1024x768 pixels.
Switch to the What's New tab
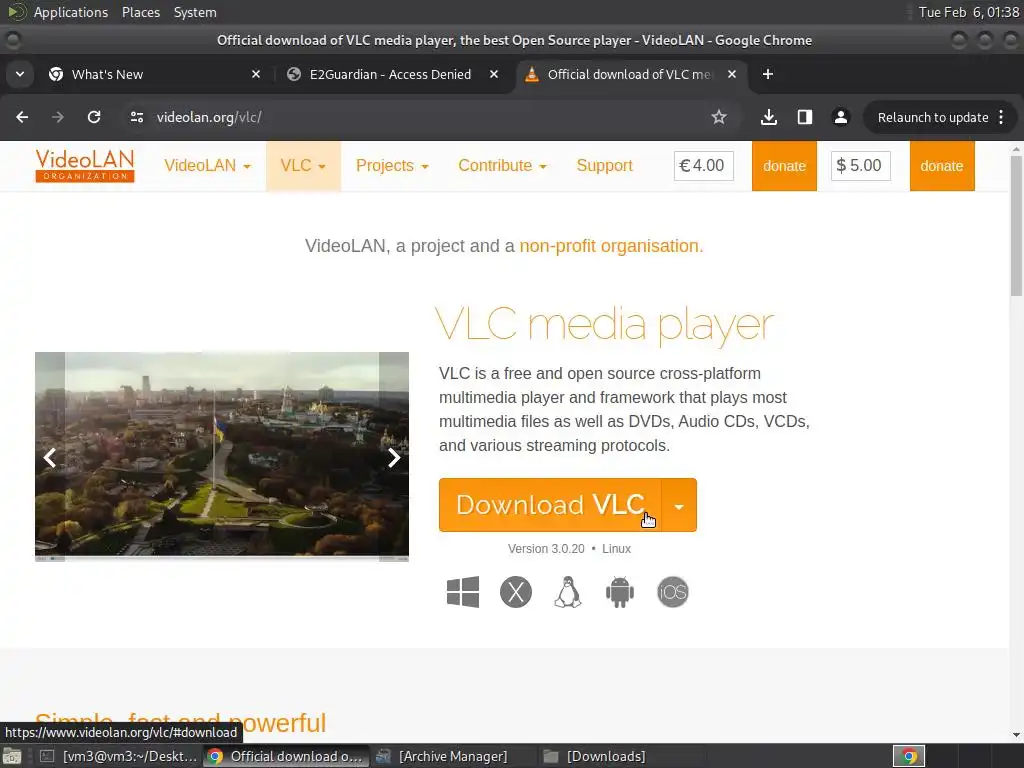pos(153,74)
